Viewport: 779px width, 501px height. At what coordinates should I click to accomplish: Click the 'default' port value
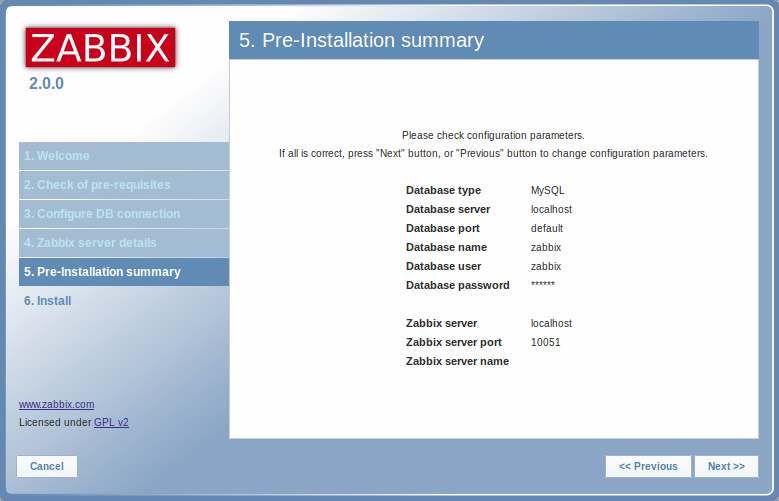pos(546,228)
